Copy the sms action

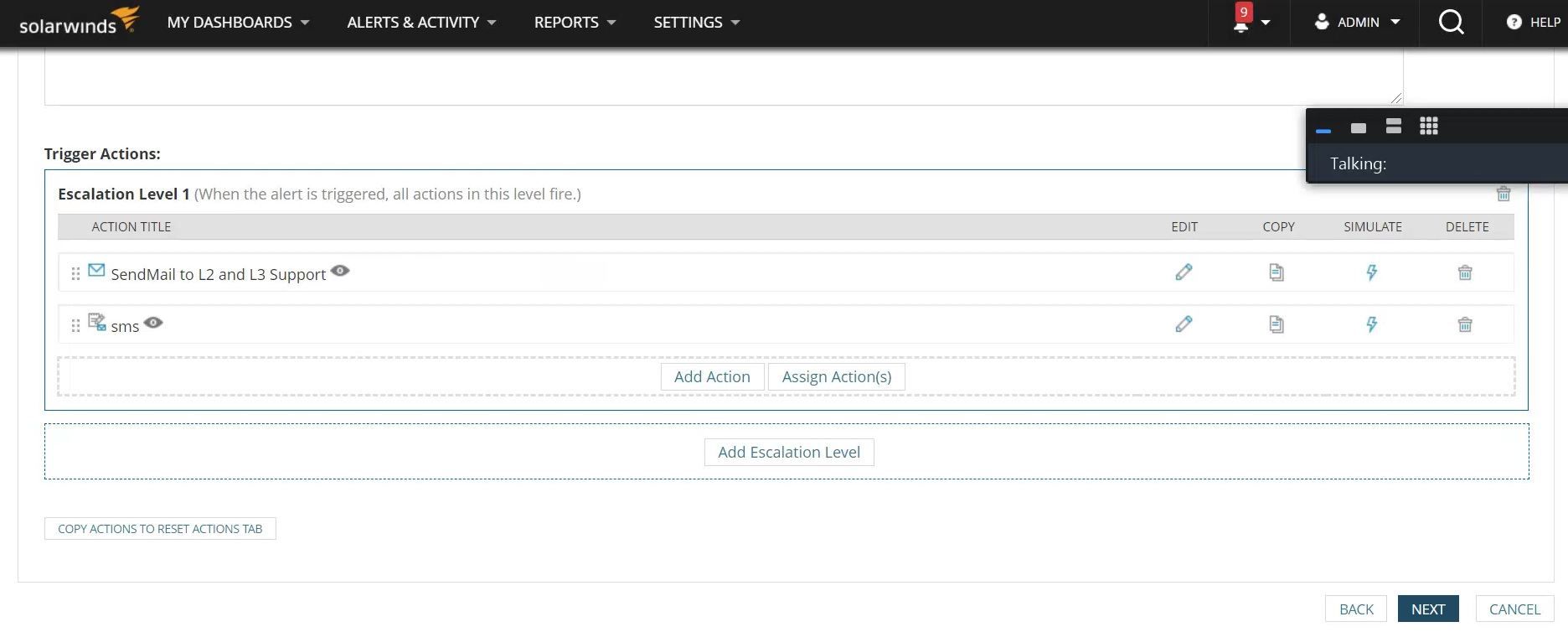(x=1277, y=324)
